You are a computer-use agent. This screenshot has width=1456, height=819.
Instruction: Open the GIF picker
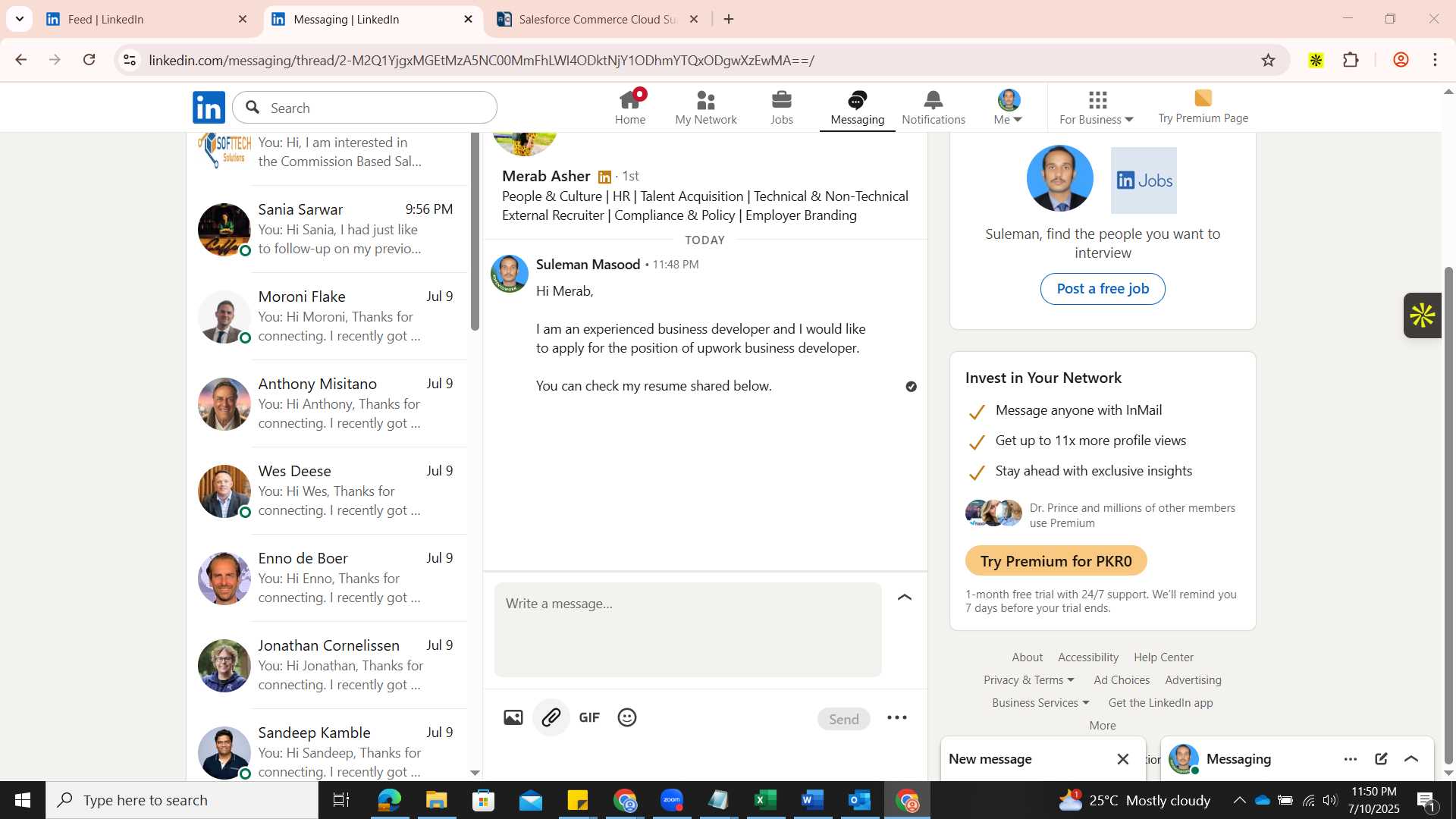pyautogui.click(x=589, y=717)
